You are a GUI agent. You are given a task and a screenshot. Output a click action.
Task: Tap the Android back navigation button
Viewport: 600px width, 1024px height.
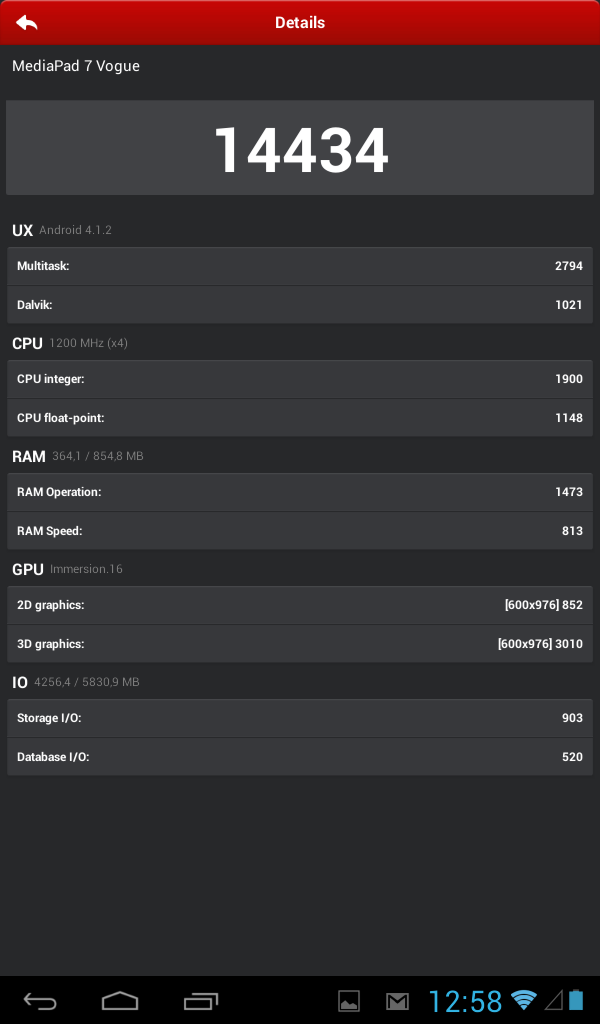tap(40, 1000)
